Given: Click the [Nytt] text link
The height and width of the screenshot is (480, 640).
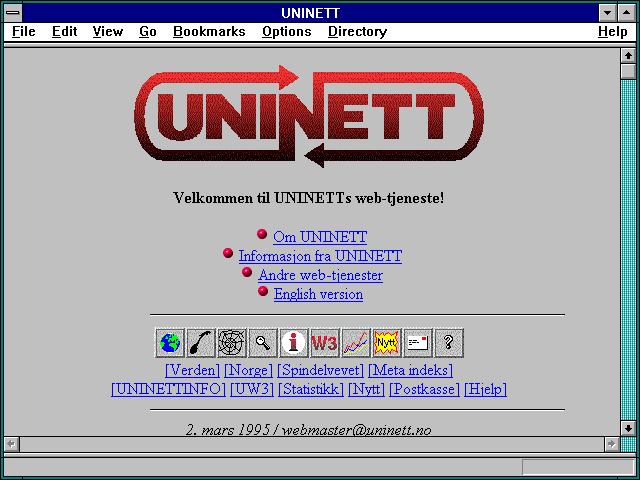Looking at the screenshot, I should pos(367,389).
